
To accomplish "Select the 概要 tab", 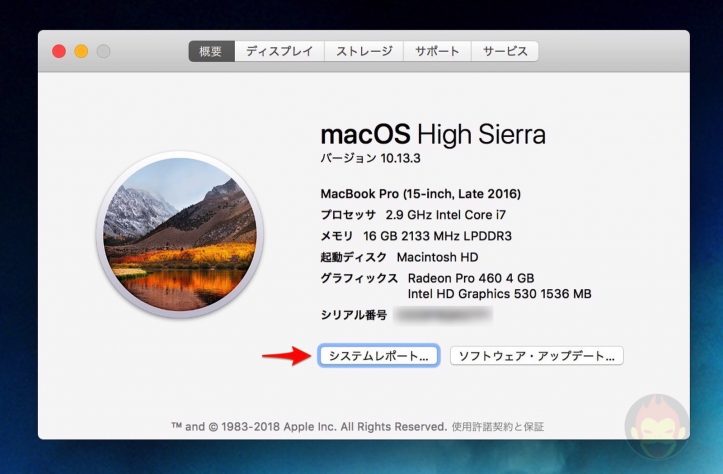I will click(212, 51).
